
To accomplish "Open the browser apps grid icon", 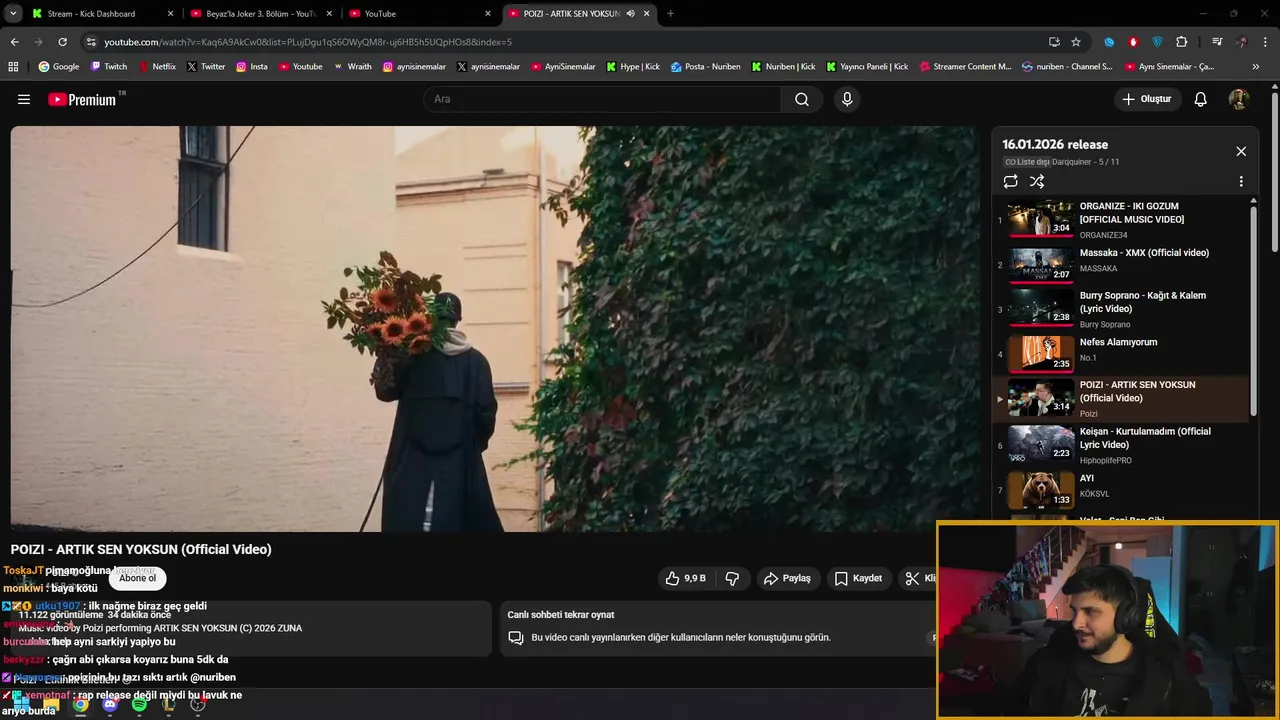I will click(x=13, y=67).
